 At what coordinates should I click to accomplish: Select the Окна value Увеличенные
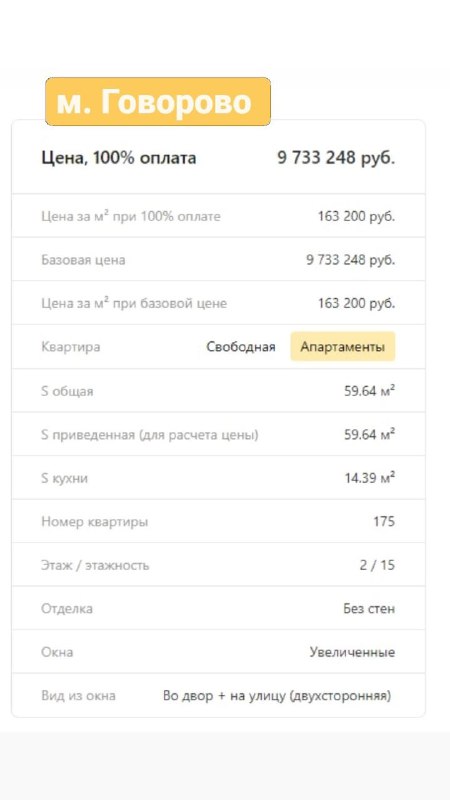[x=353, y=652]
